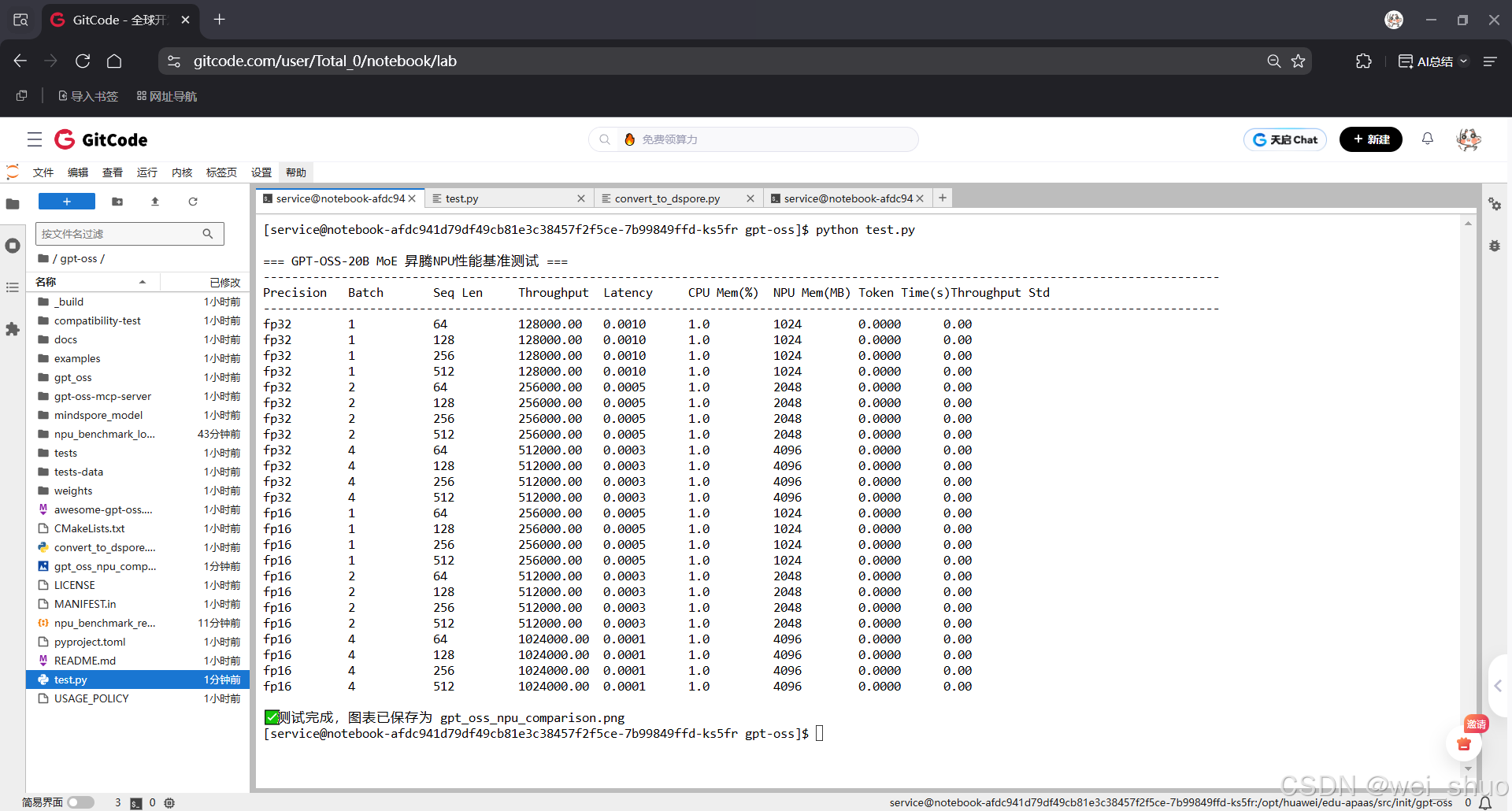Open the extension manager puzzle icon
The height and width of the screenshot is (811, 1512).
13,329
